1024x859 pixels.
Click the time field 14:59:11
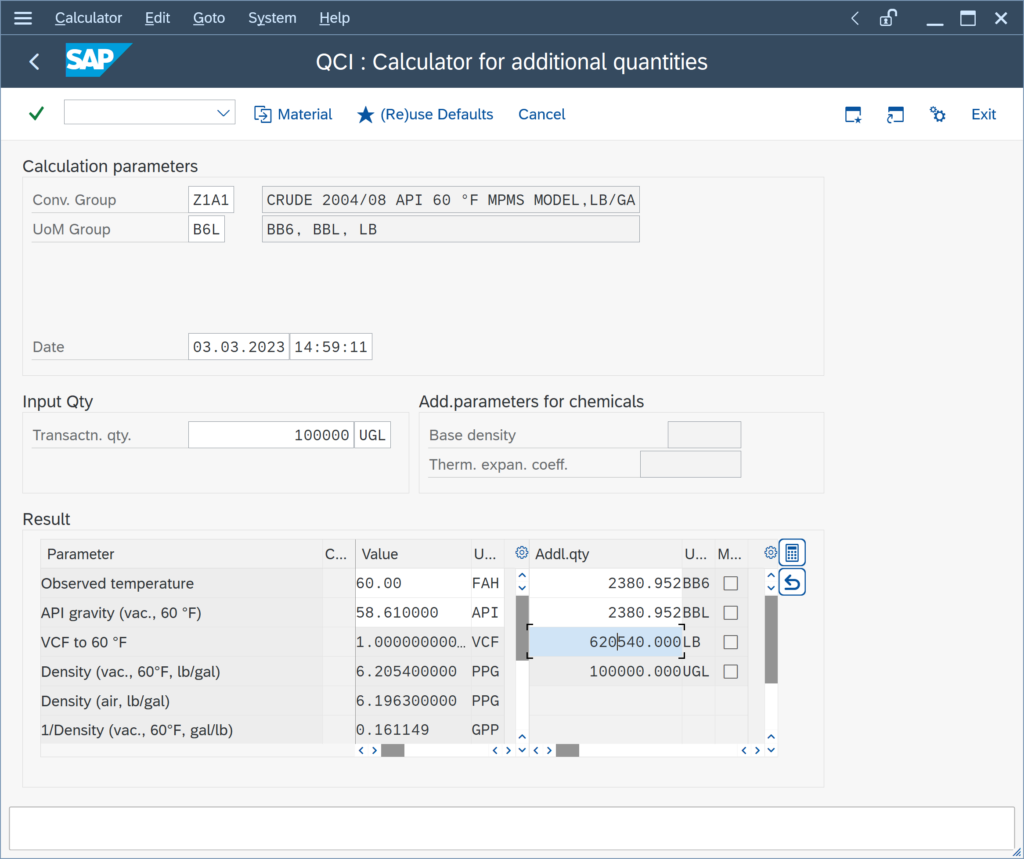(x=331, y=347)
